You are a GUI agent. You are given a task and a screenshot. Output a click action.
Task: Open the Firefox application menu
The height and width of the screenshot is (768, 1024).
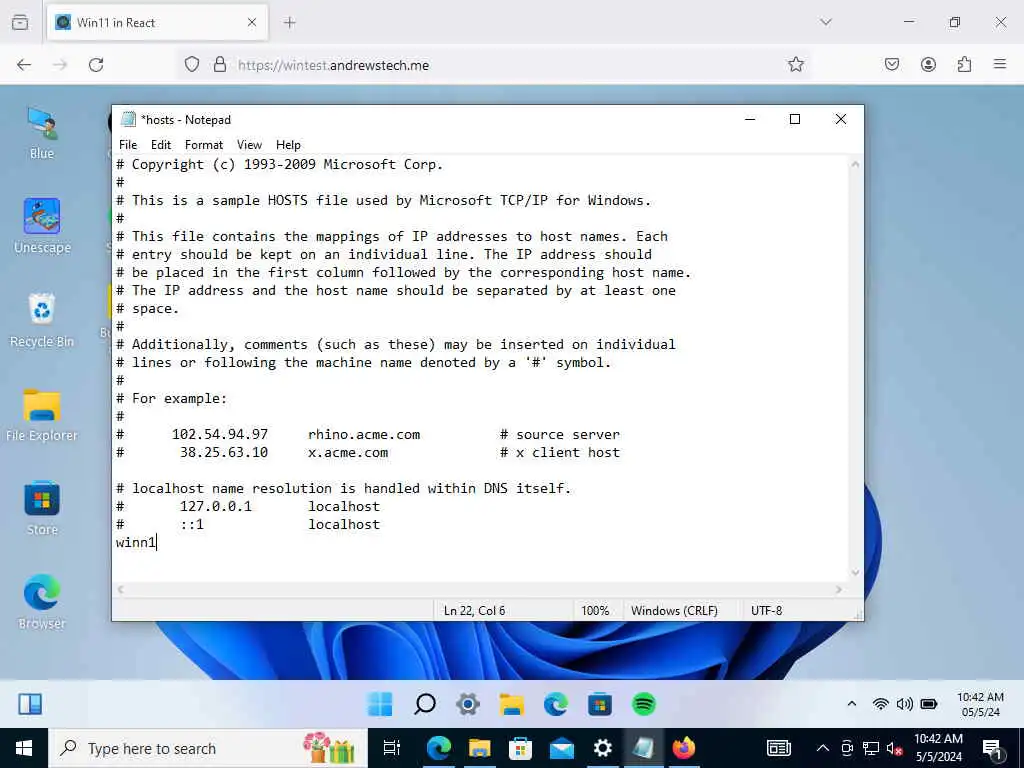coord(1000,65)
